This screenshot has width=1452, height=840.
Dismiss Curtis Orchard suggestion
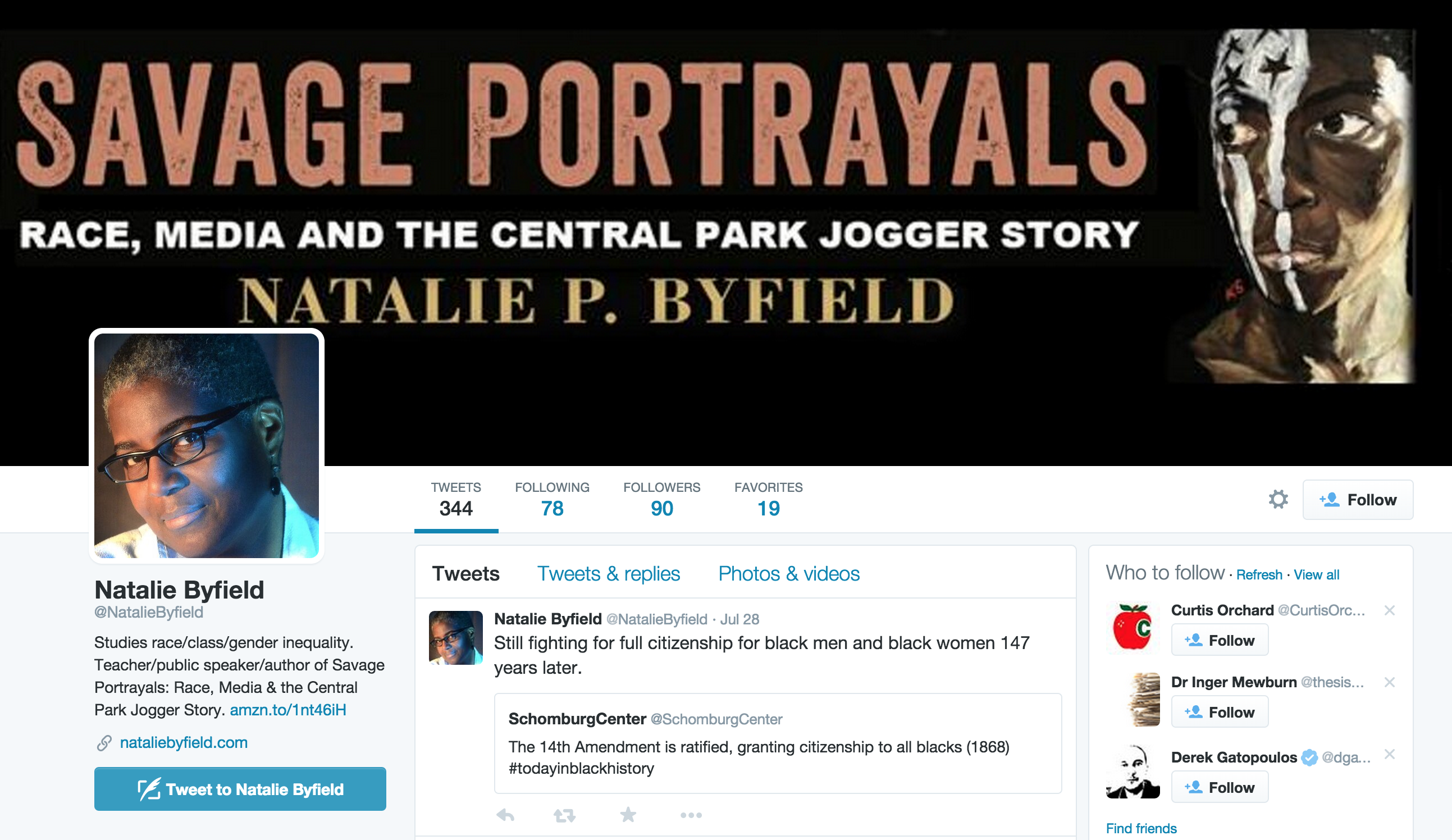(x=1389, y=610)
